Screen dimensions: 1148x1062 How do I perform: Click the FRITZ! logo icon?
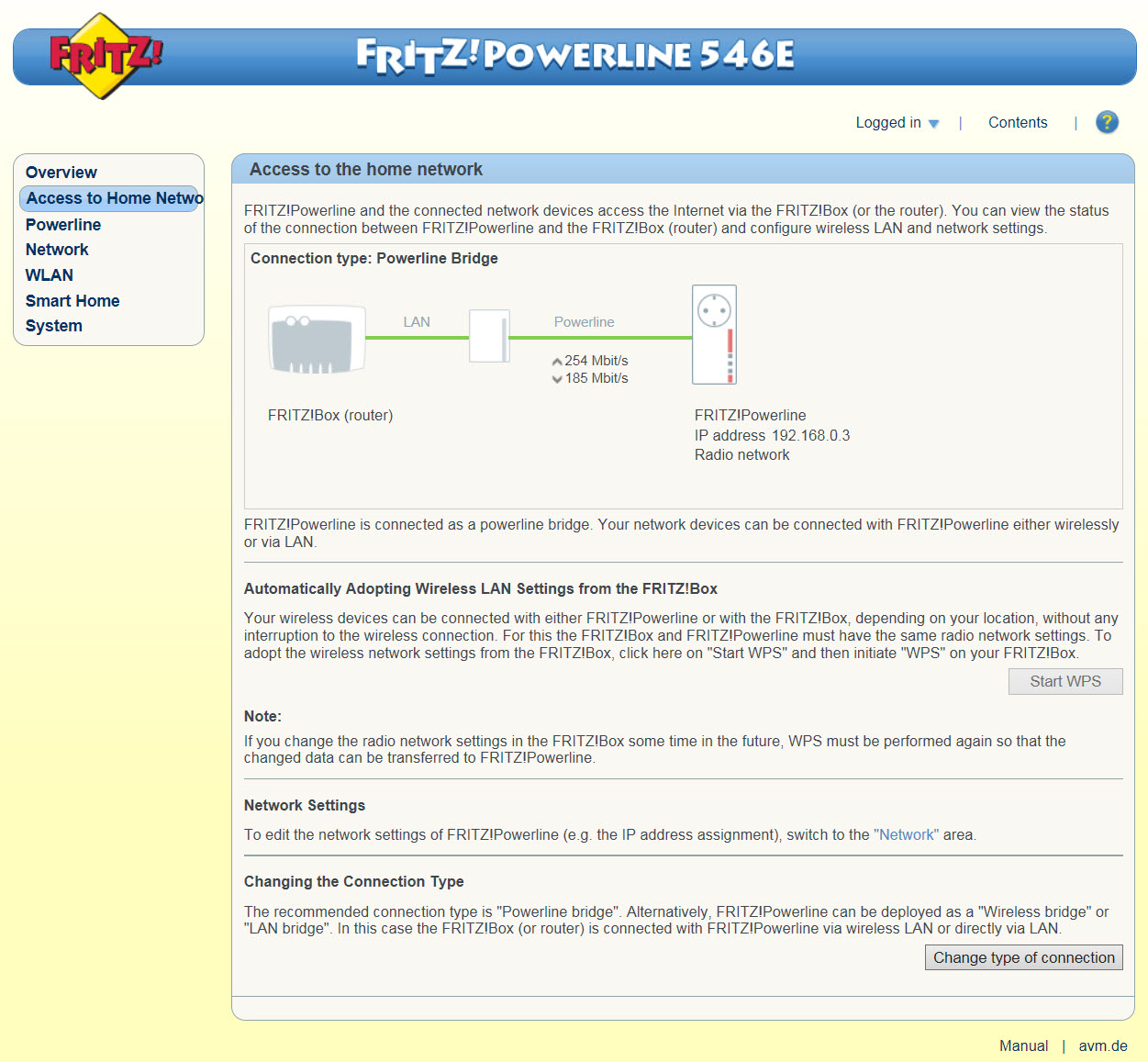point(105,56)
